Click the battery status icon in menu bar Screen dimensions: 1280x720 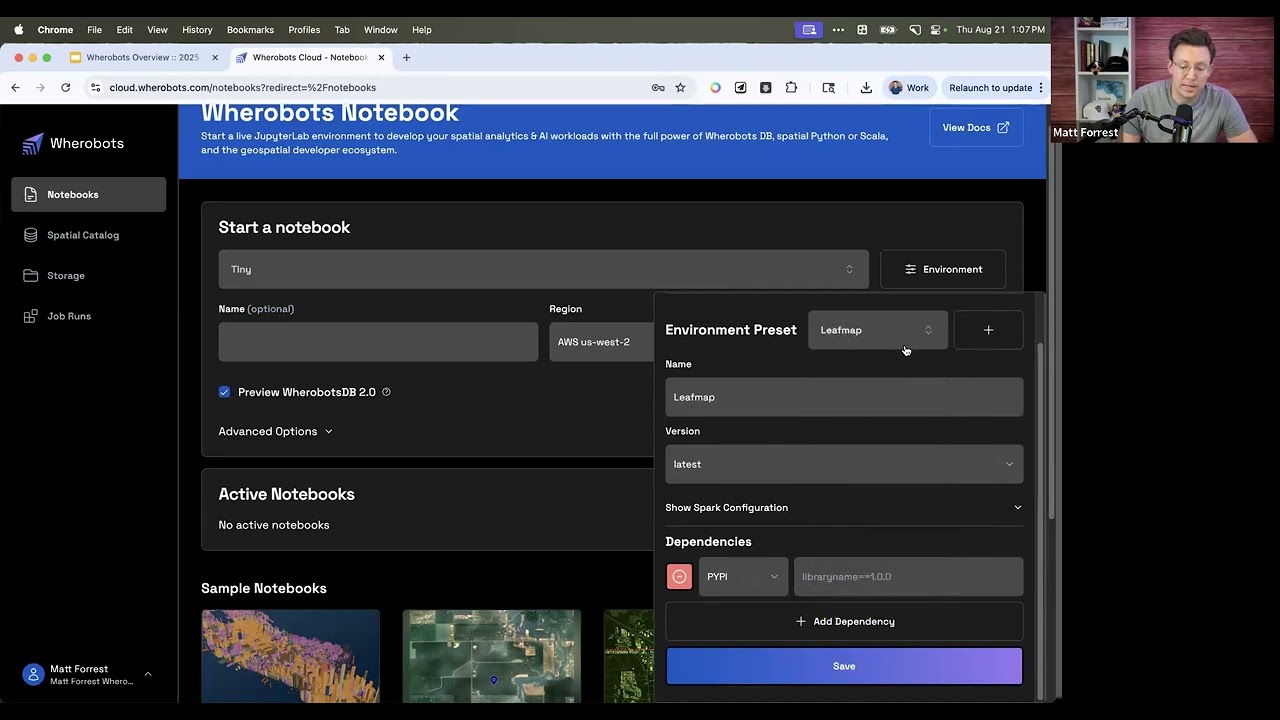pos(887,30)
